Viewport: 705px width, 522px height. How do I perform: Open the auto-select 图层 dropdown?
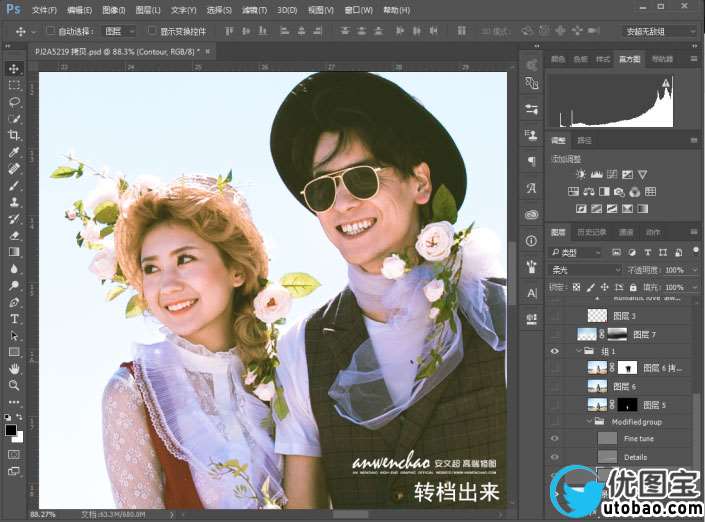tap(119, 31)
